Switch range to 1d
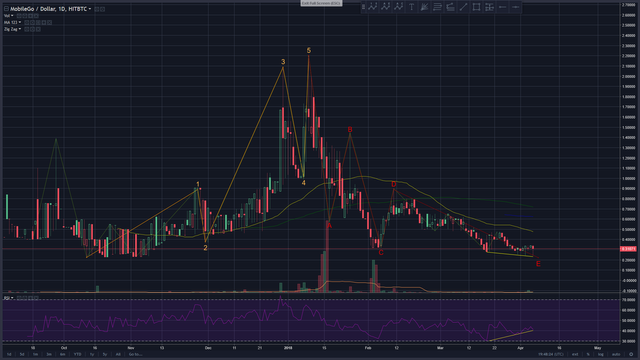The width and height of the screenshot is (640, 360). tap(9, 354)
